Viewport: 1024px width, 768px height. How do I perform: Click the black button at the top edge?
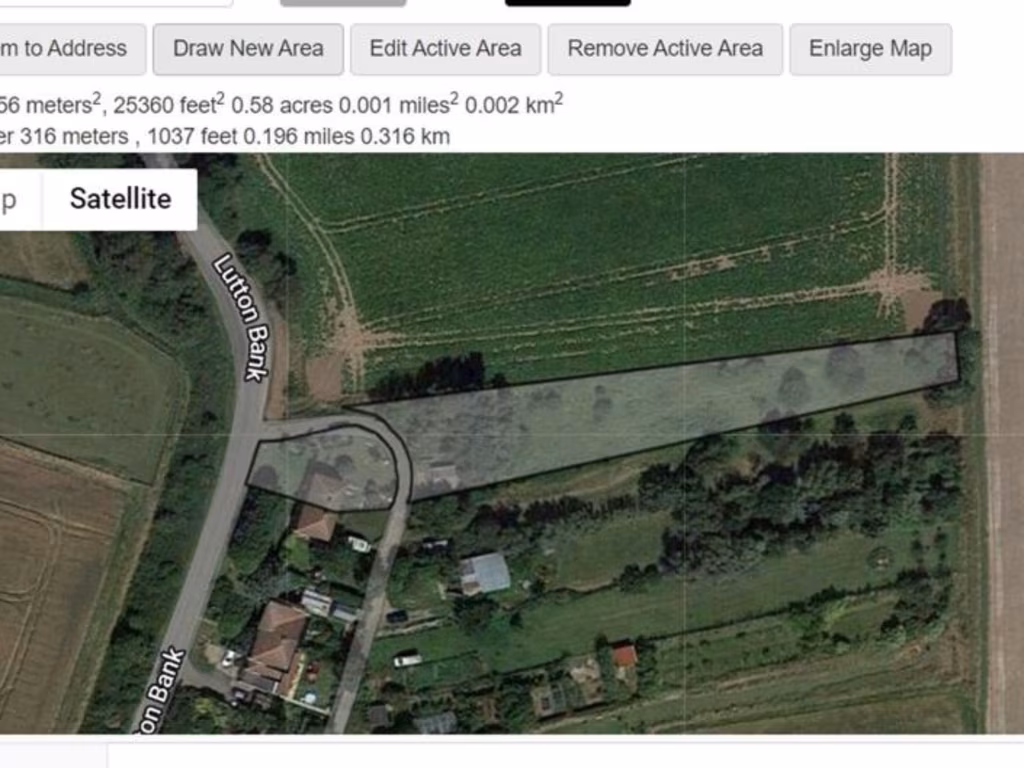click(x=568, y=3)
